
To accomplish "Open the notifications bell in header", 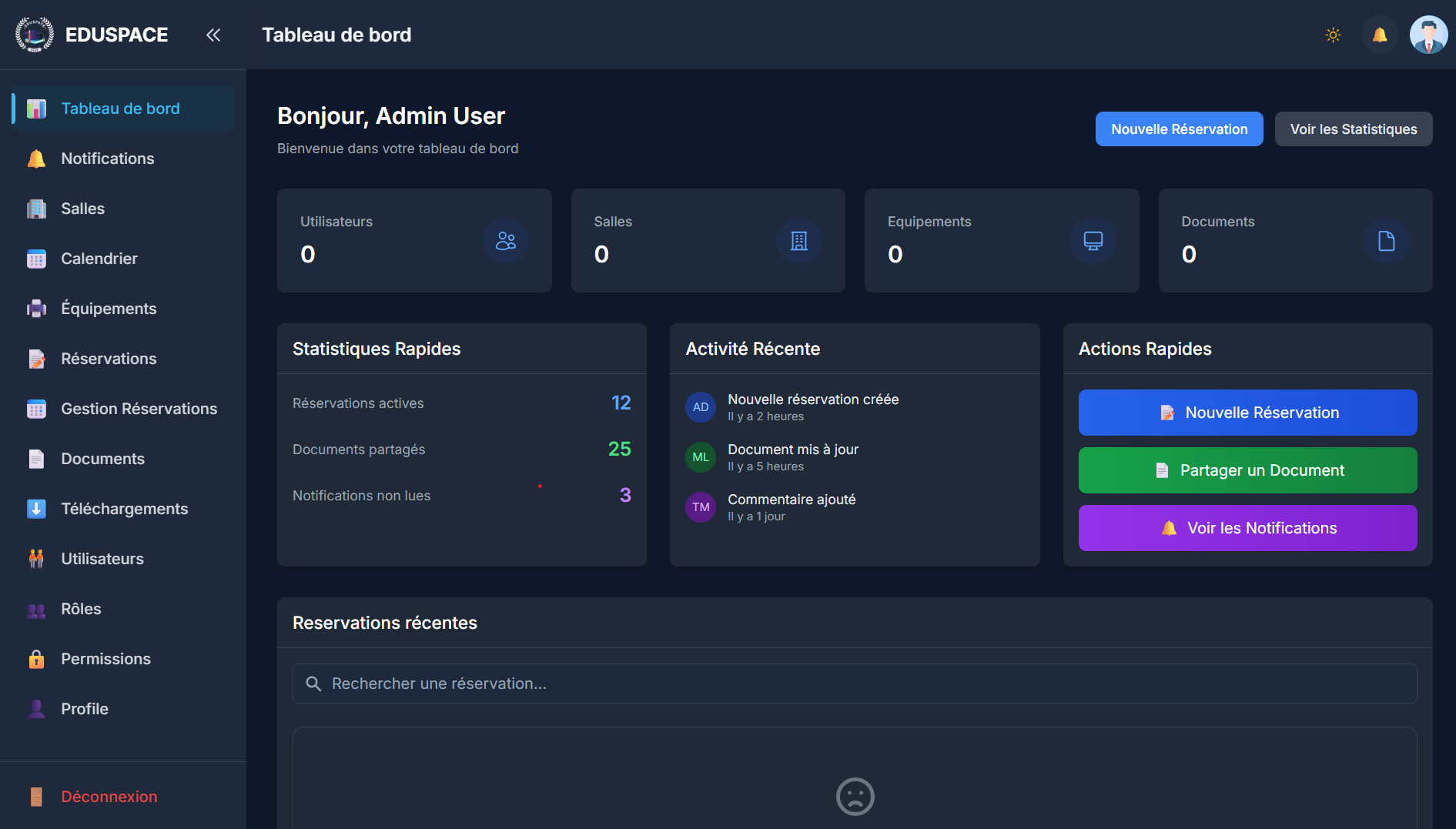I will coord(1380,35).
